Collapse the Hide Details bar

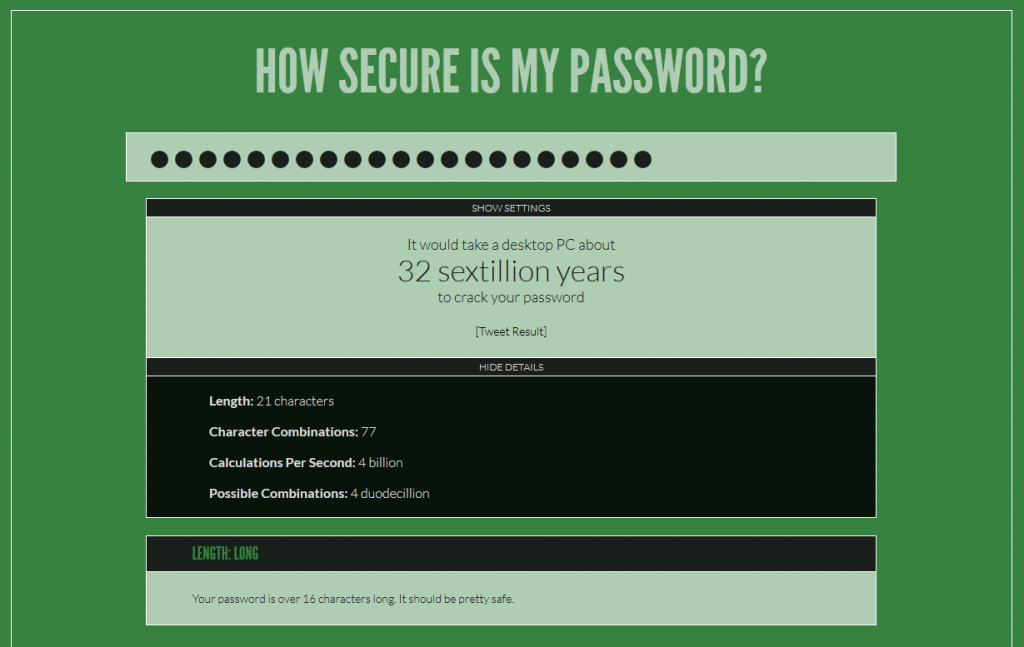(x=511, y=367)
